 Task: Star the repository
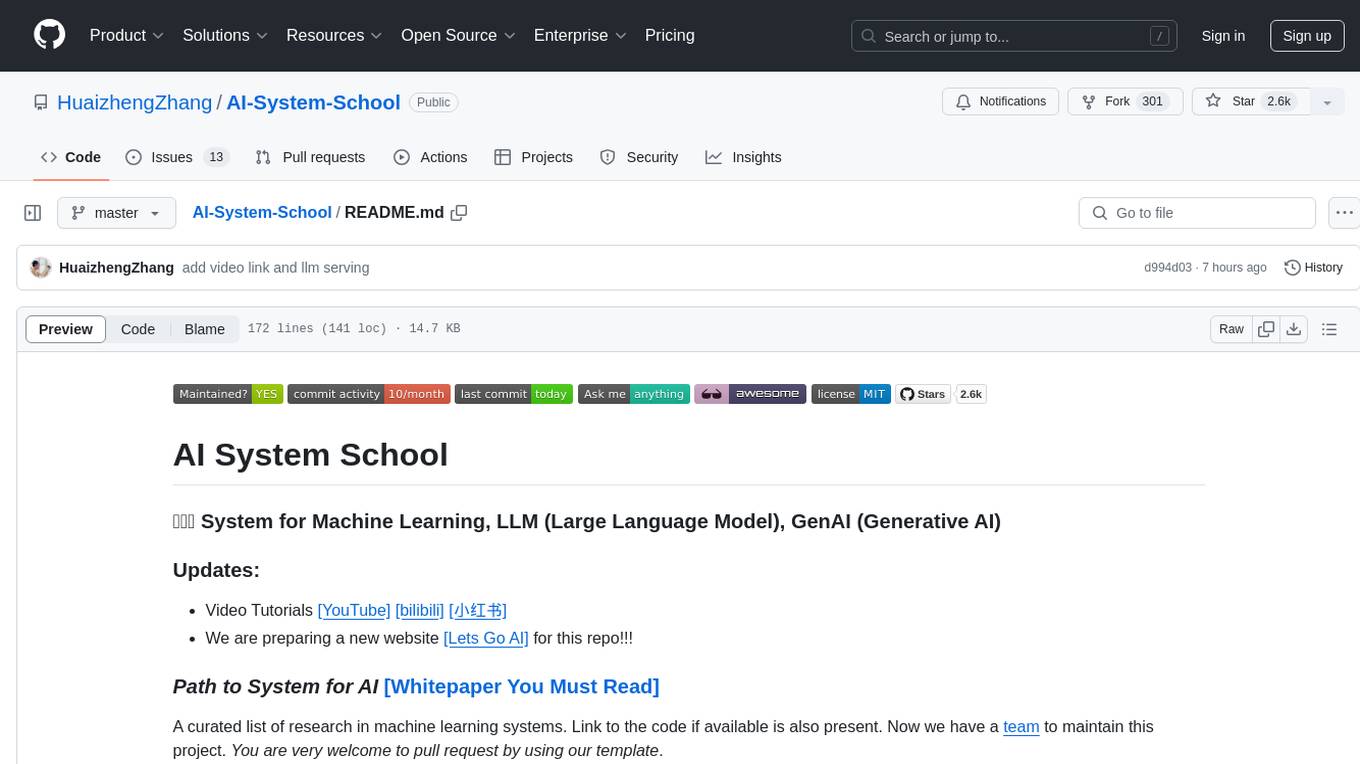[1251, 101]
